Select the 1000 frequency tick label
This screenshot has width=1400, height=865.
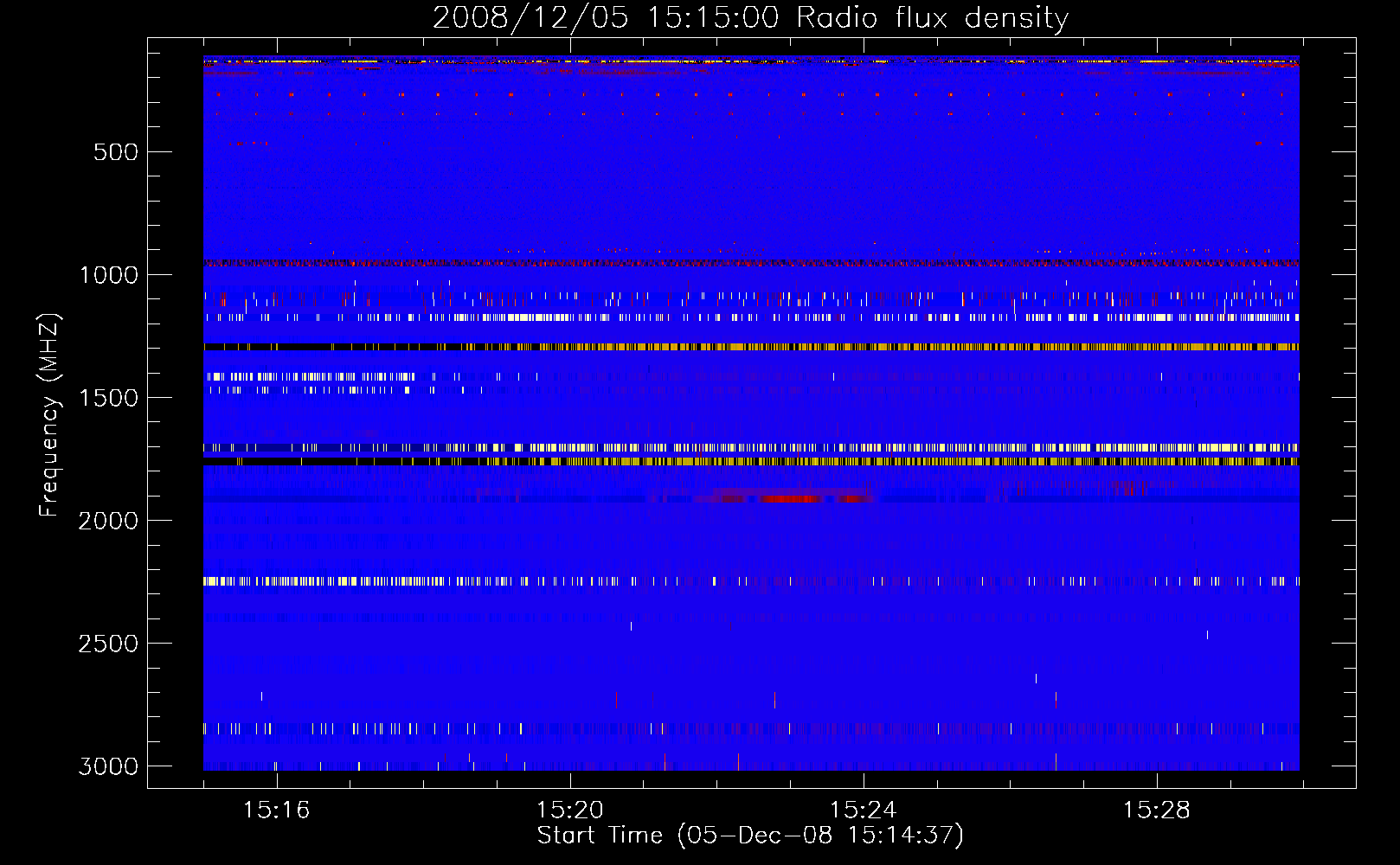tap(108, 275)
